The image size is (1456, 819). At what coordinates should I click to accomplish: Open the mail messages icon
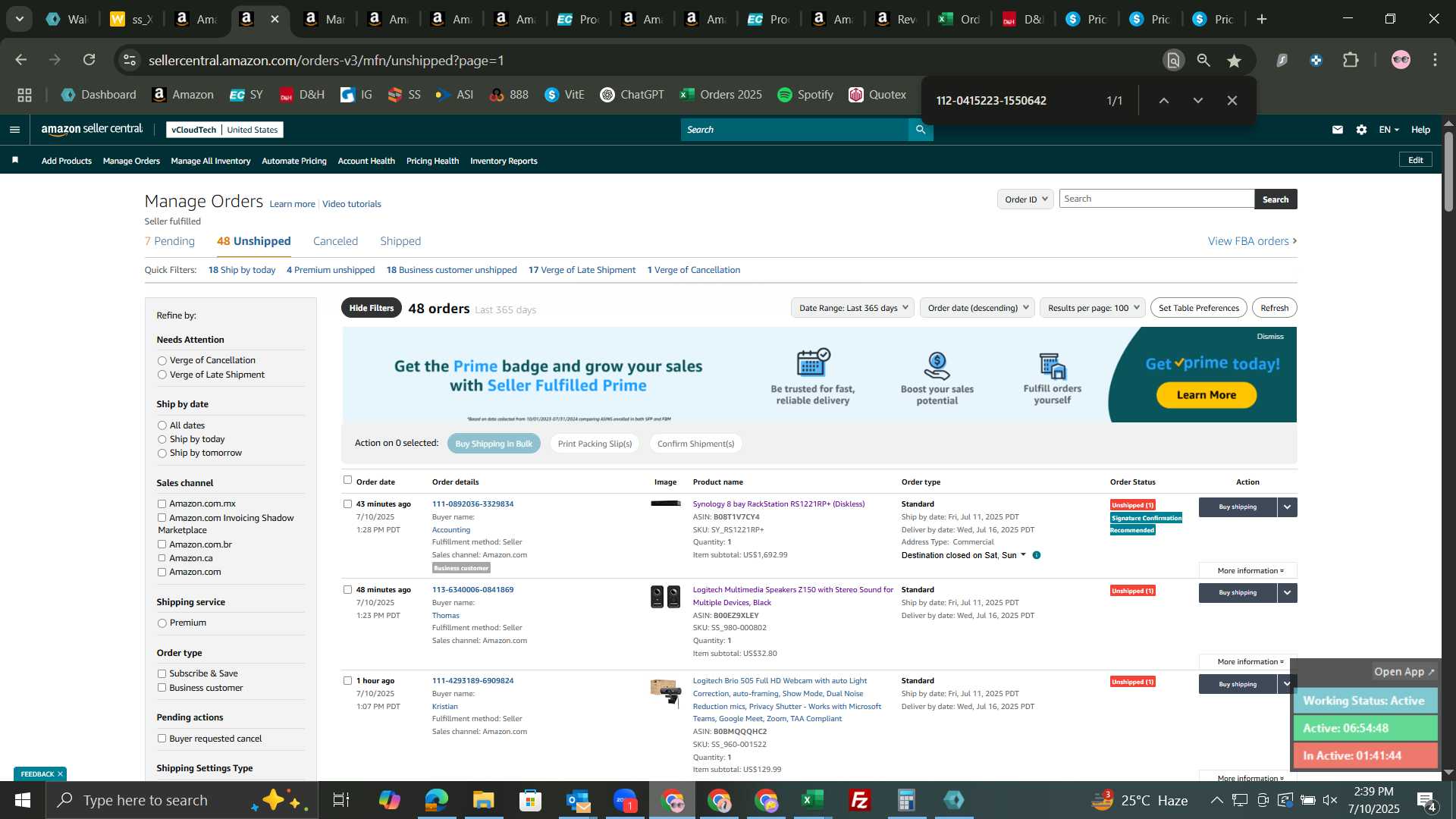point(1338,130)
